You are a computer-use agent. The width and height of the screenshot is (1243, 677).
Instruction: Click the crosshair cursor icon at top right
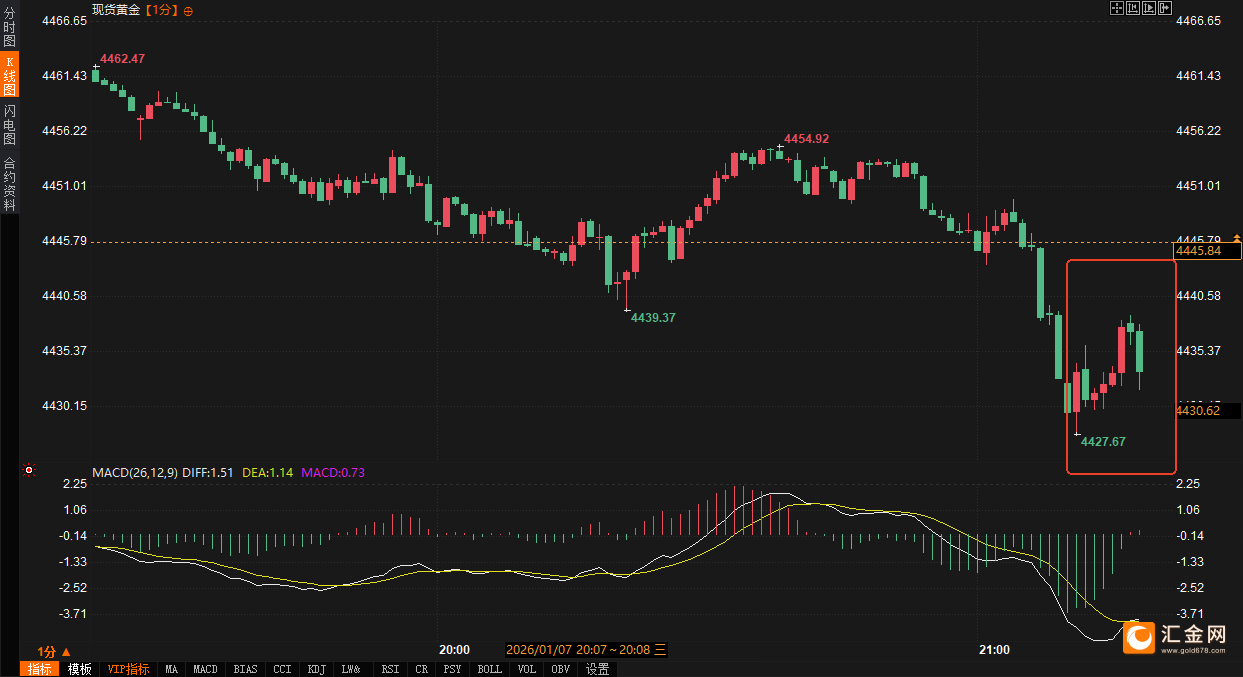coord(1117,8)
